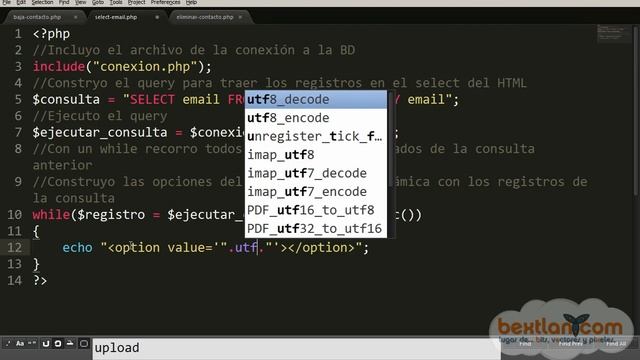Close the eliminar-contacto.php tab

click(240, 17)
